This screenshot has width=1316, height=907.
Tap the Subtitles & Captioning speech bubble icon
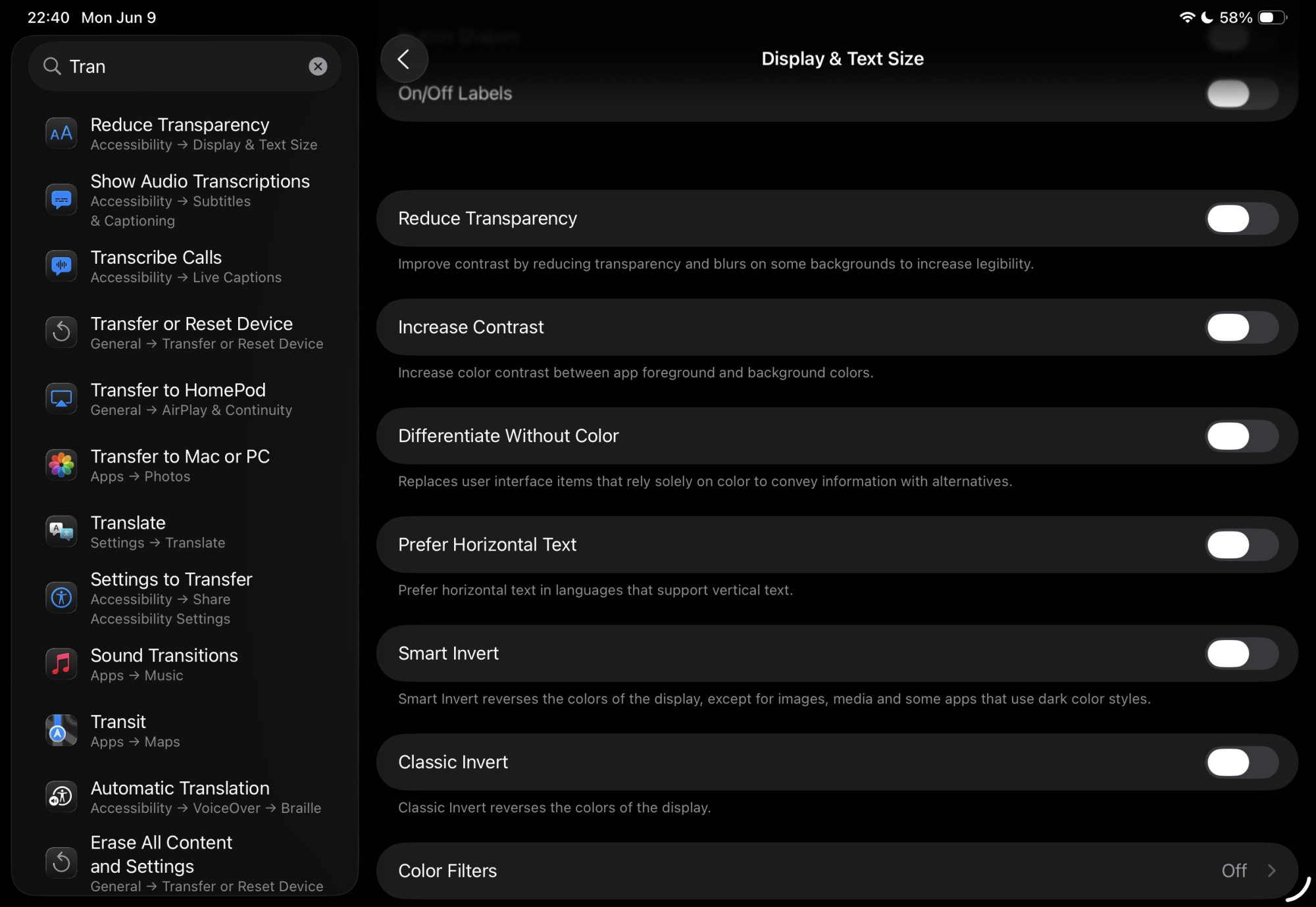(61, 199)
